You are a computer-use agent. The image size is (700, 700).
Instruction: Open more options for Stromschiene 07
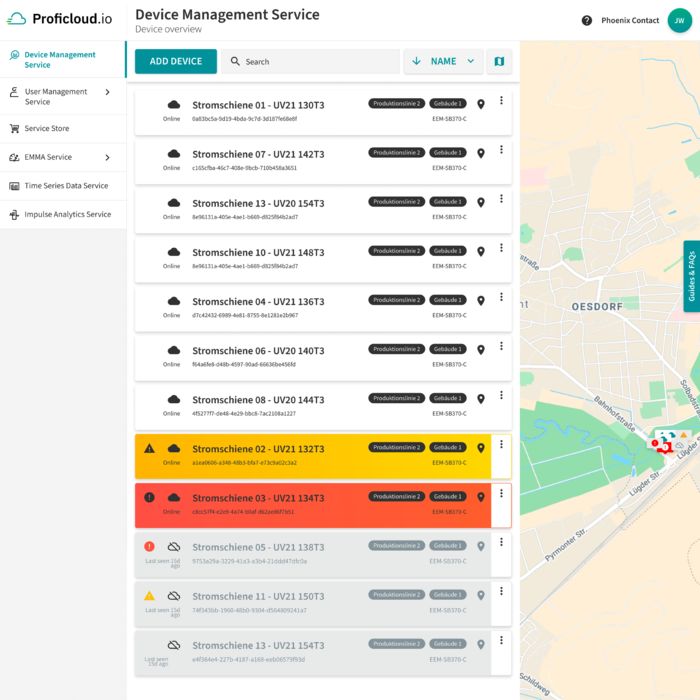[x=501, y=150]
